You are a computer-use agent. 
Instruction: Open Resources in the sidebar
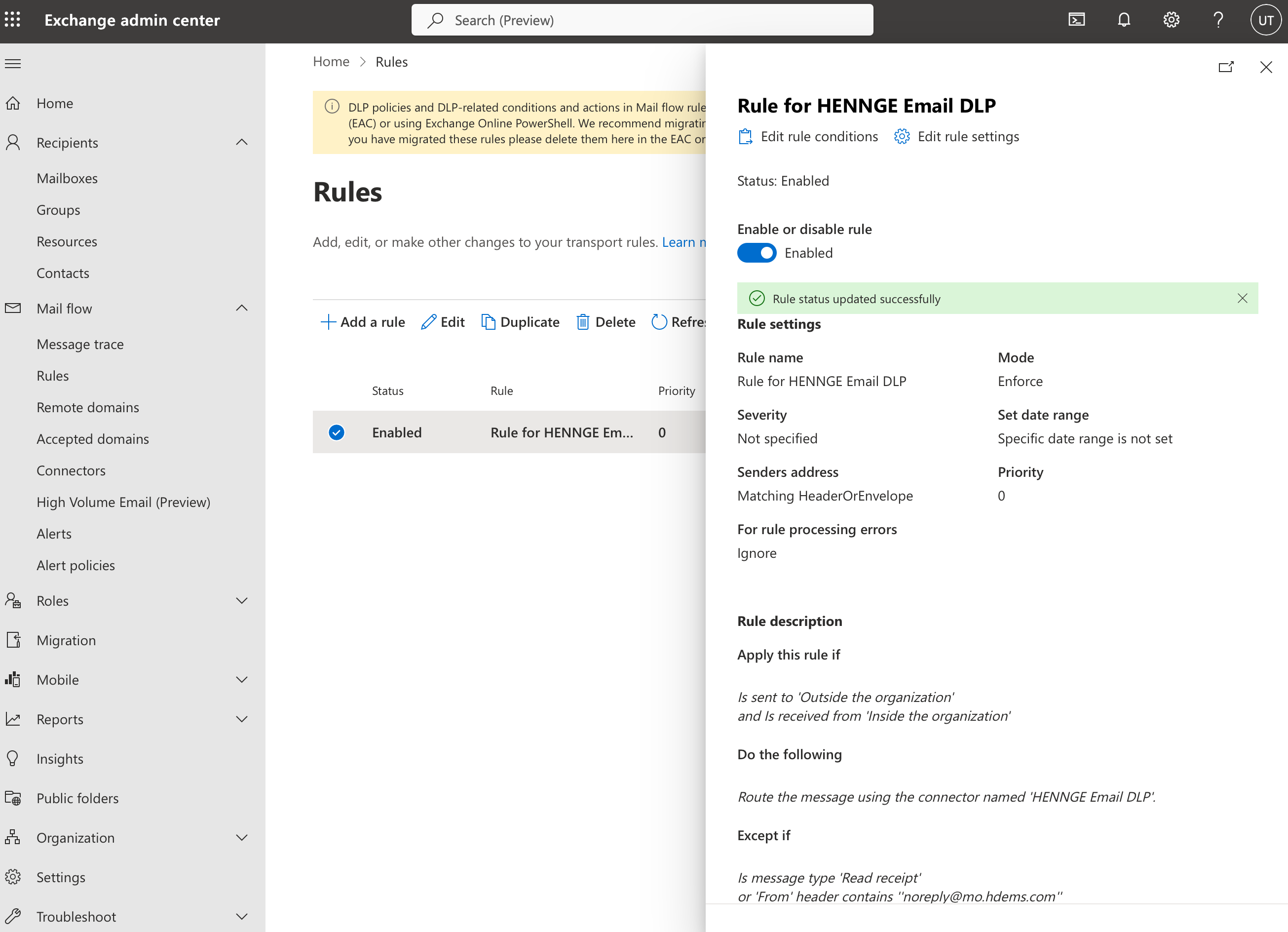click(x=67, y=241)
